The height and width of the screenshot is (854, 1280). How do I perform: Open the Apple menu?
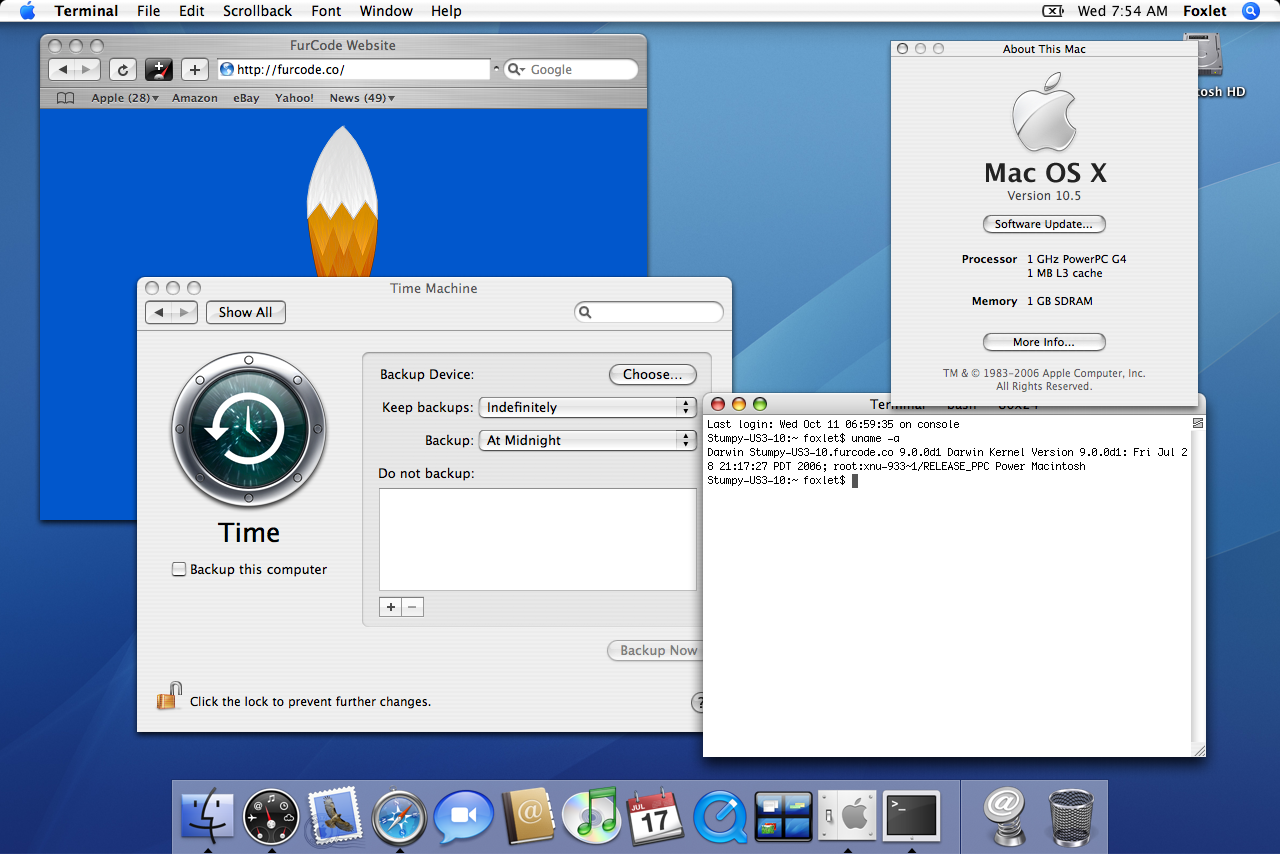[27, 11]
